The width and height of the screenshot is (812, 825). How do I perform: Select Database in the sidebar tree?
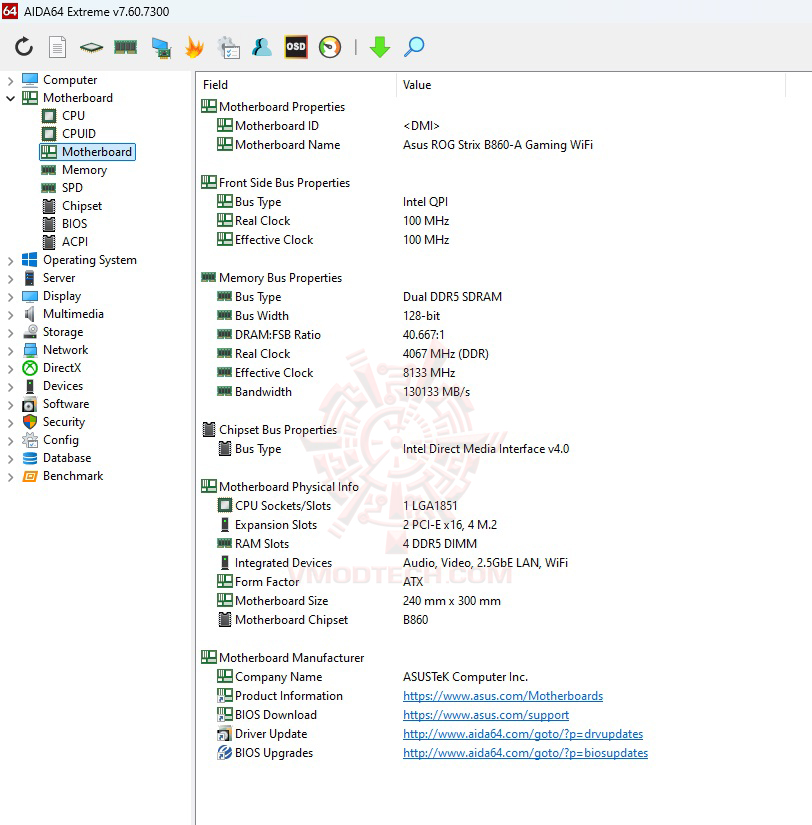67,458
